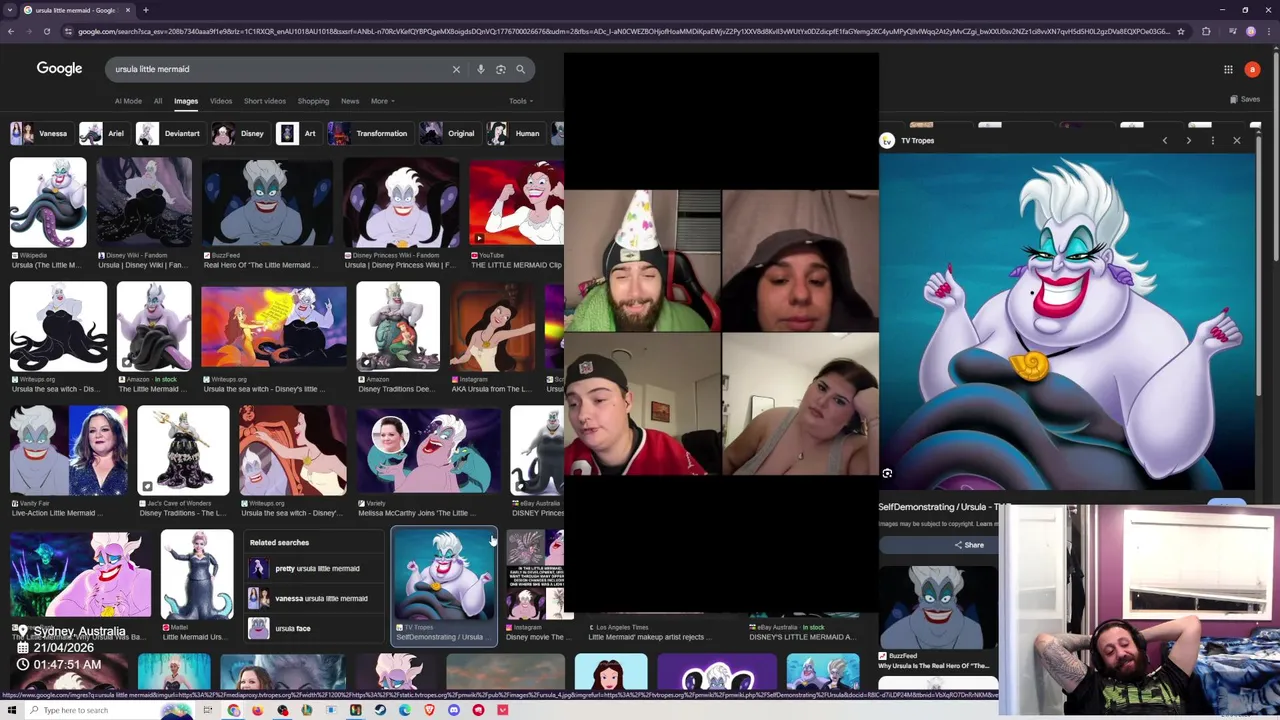Open the Windows Start menu
This screenshot has height=720, width=1280.
tap(11, 710)
